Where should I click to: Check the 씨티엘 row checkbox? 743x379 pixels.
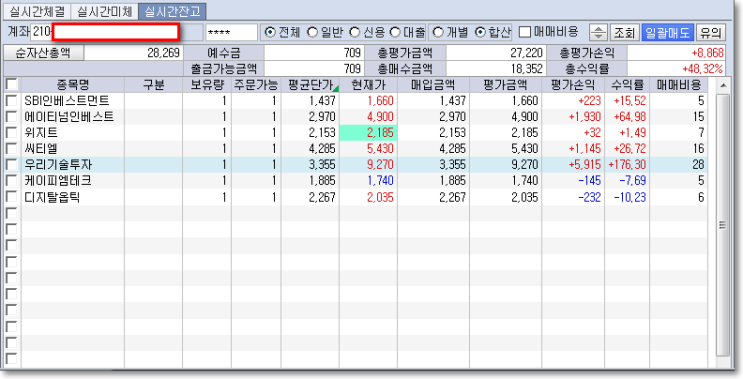point(11,149)
